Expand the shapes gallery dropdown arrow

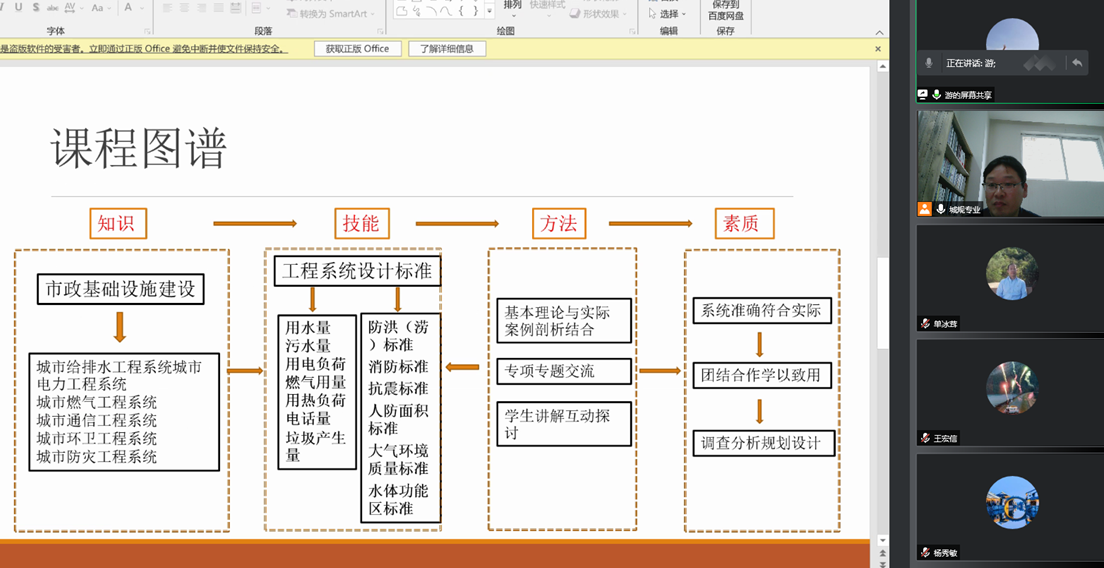[489, 12]
